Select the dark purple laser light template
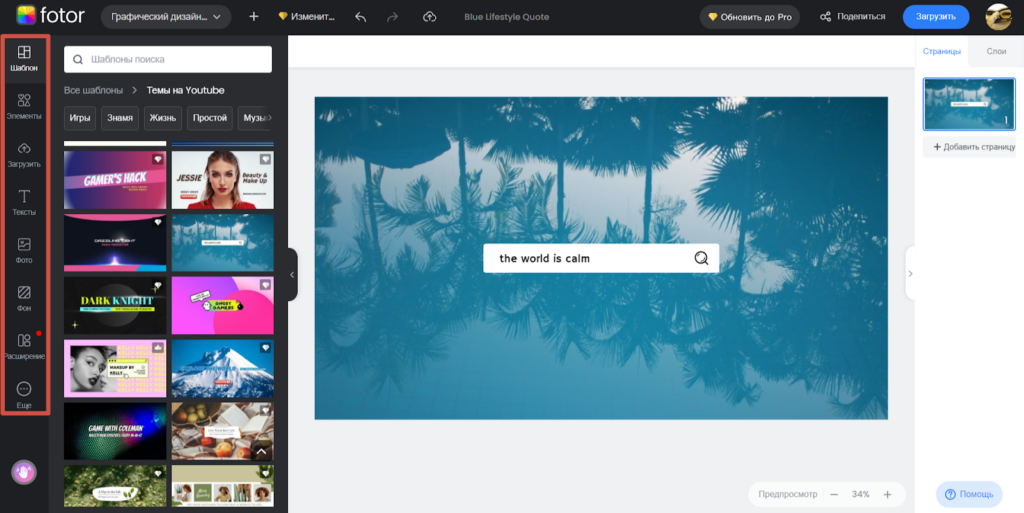1024x513 pixels. tap(115, 243)
